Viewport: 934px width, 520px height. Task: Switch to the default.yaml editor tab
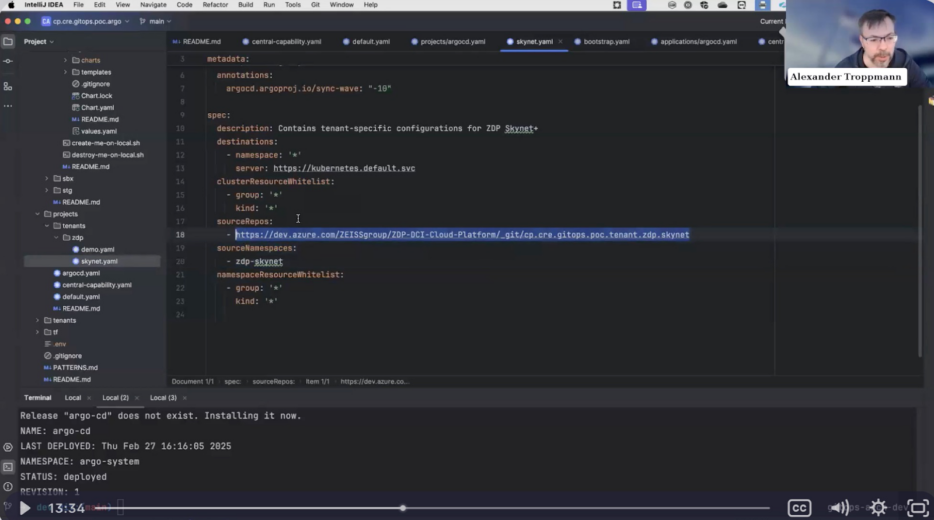pyautogui.click(x=366, y=42)
